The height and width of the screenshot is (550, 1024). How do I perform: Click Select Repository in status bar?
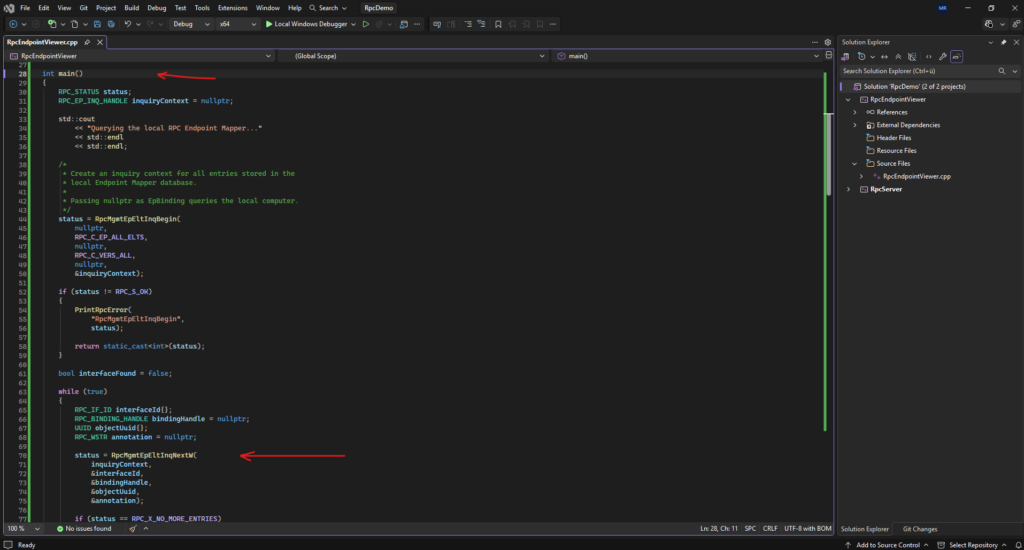[x=972, y=545]
